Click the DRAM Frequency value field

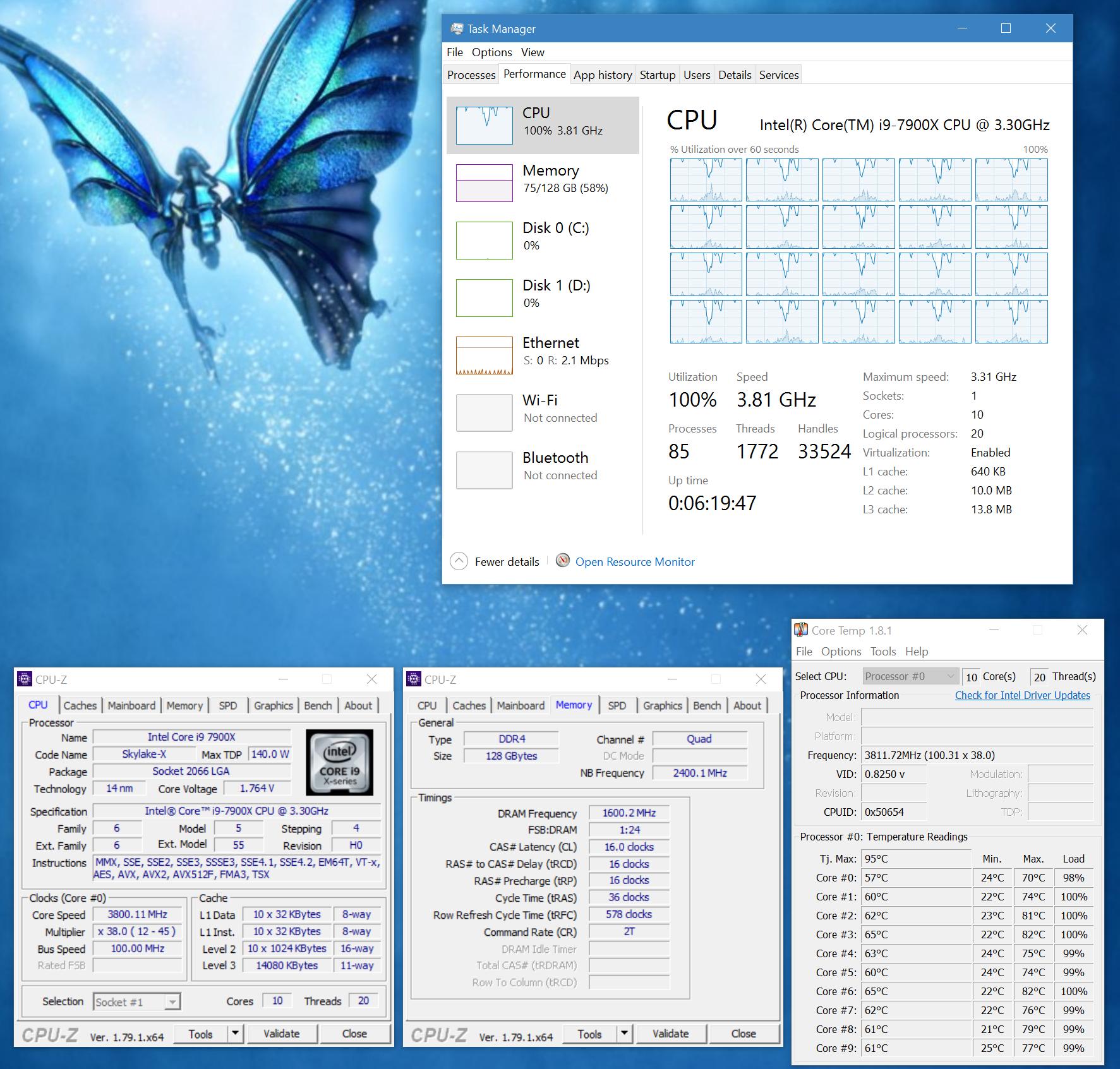coord(629,813)
